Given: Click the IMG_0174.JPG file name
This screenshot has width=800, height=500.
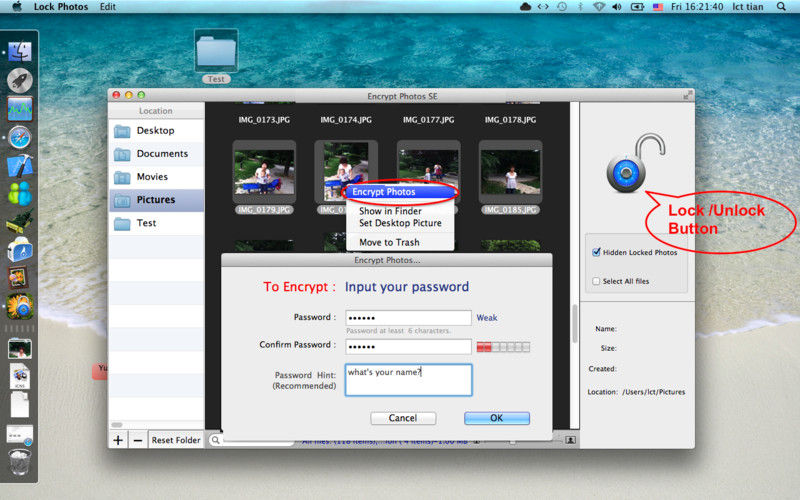Looking at the screenshot, I should pos(346,120).
